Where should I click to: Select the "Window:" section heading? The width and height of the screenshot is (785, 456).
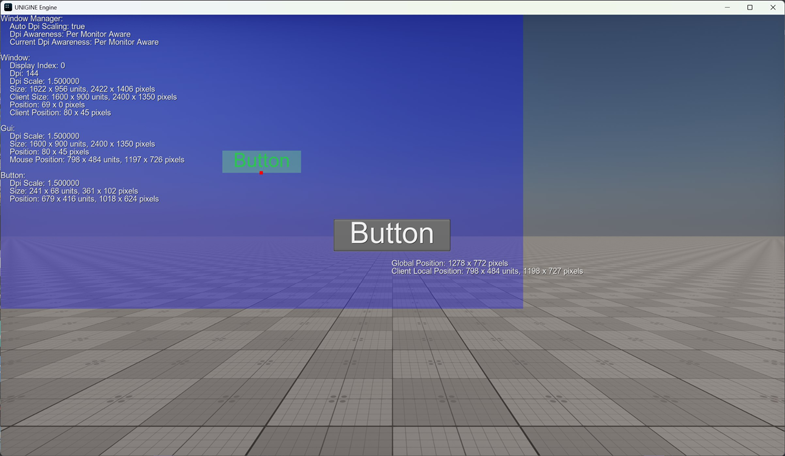15,58
